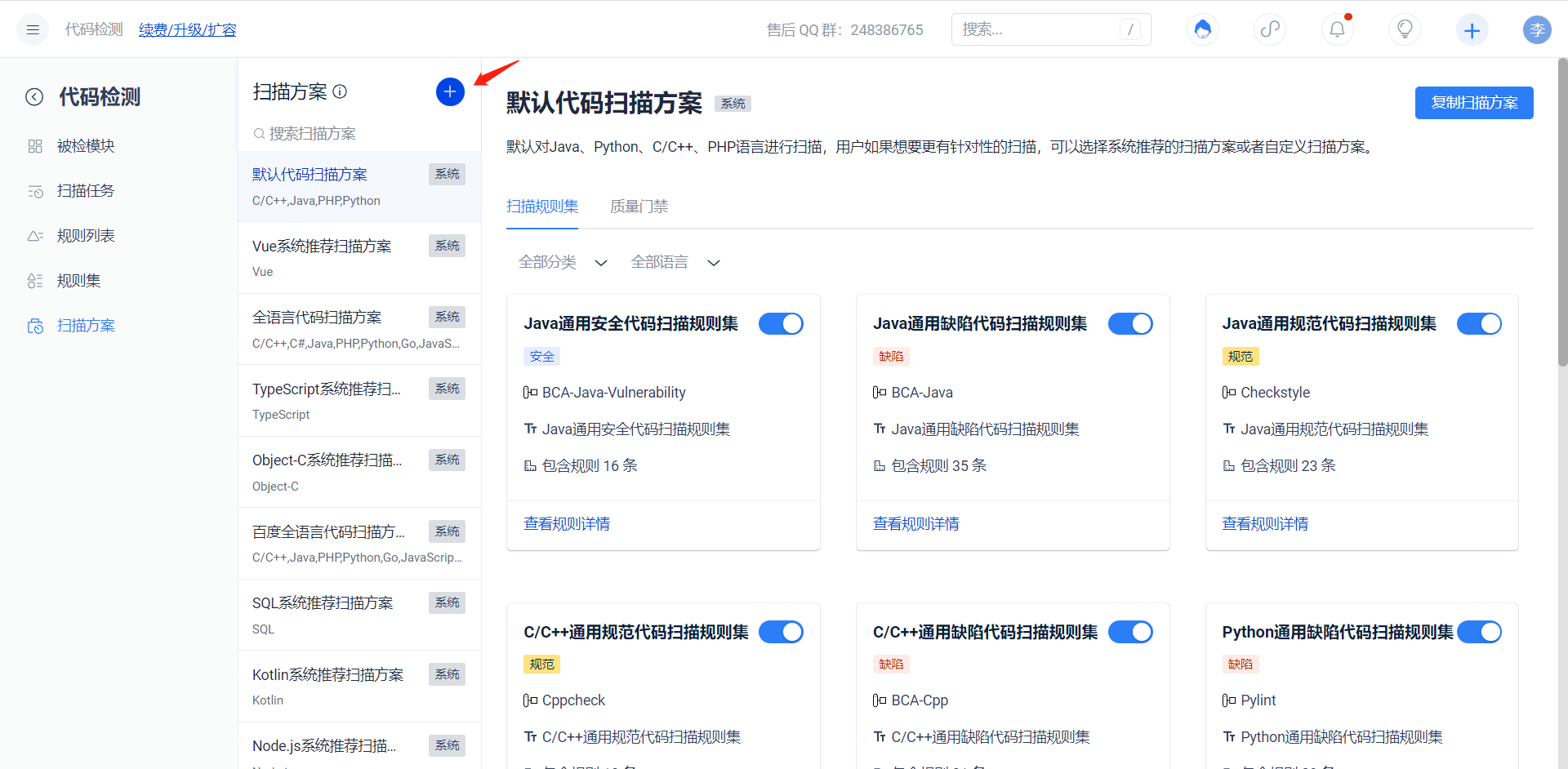View rule details for Java通用规范 card
This screenshot has width=1568, height=769.
[x=1265, y=524]
